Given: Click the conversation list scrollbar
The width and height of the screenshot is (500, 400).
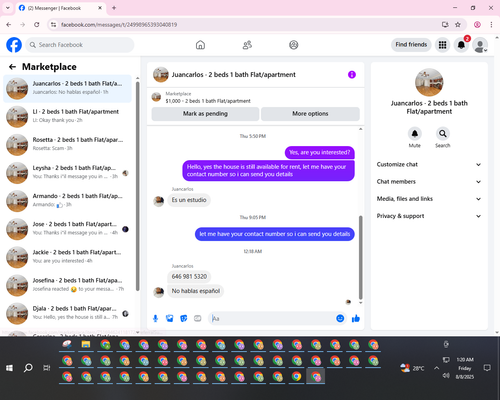Looking at the screenshot, I should tap(137, 187).
